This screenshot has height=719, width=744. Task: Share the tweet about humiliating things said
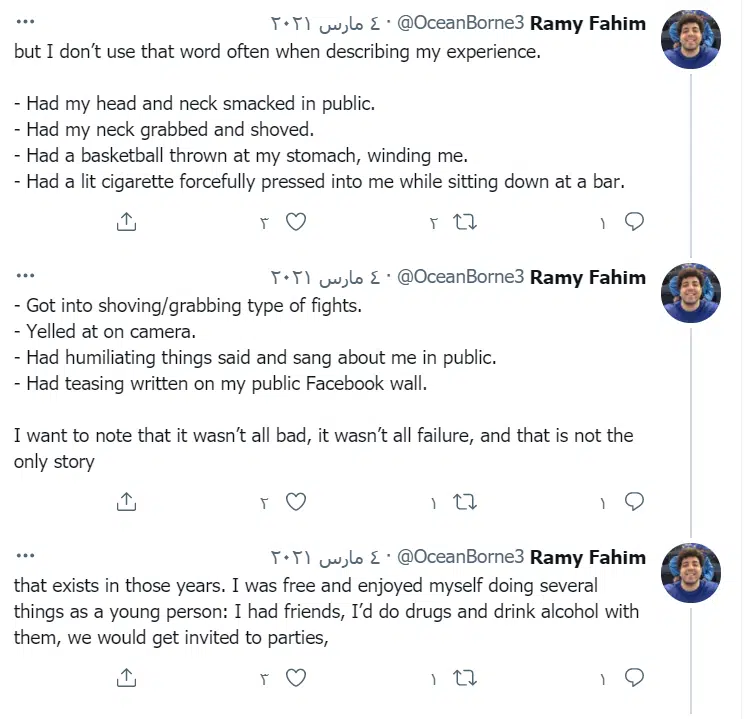(x=126, y=502)
